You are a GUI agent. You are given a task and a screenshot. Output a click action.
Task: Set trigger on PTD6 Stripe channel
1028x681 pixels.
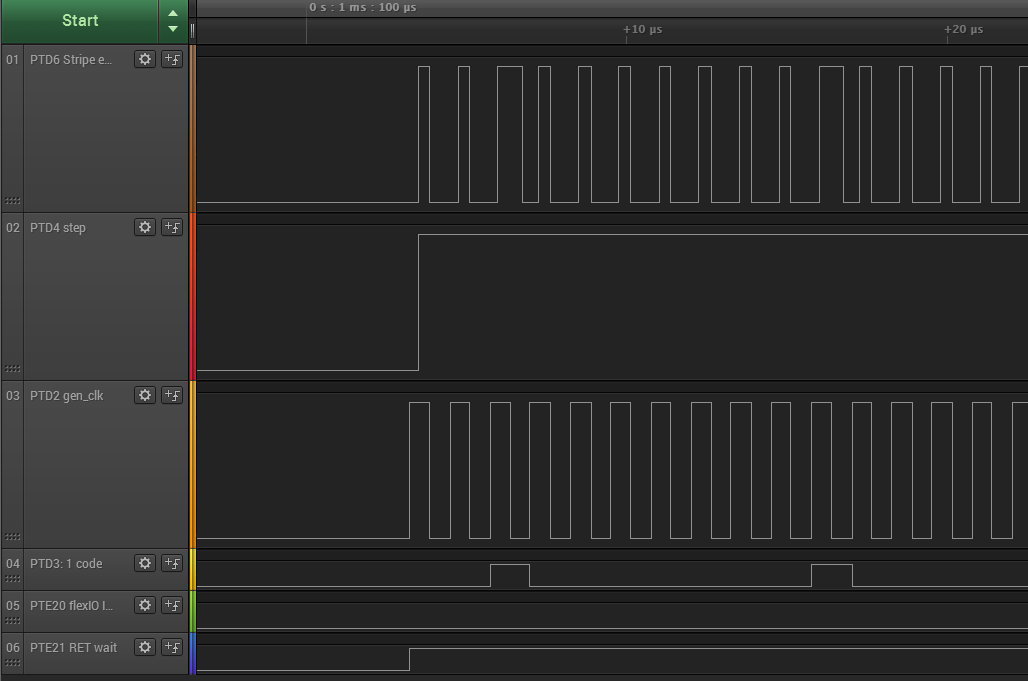pyautogui.click(x=172, y=59)
